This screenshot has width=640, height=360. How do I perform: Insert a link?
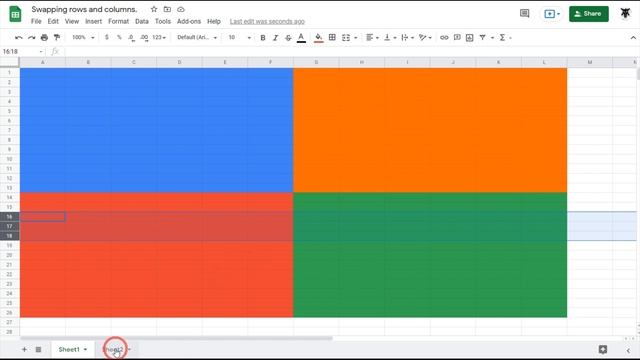[444, 38]
